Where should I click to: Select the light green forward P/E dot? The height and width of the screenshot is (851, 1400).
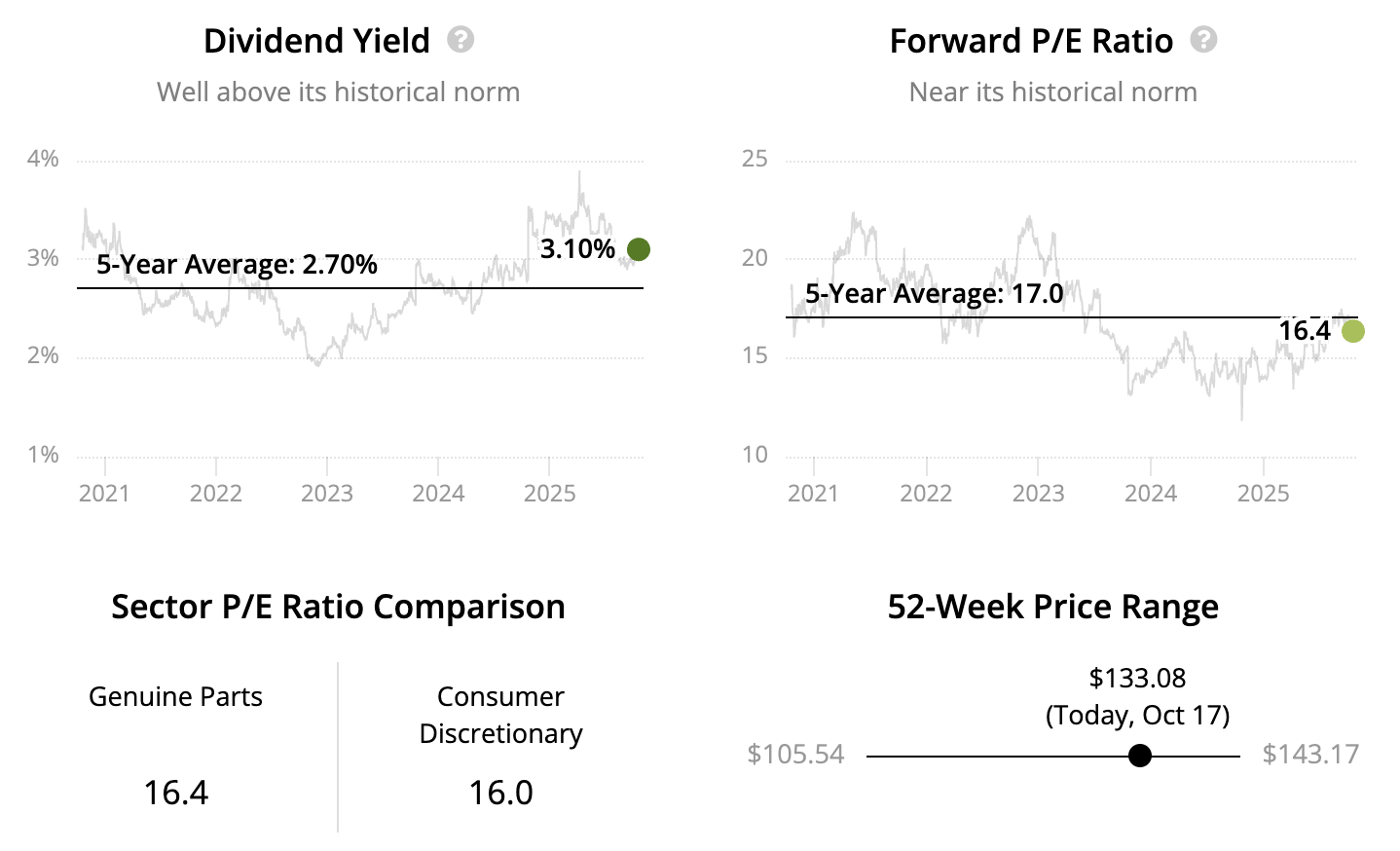click(x=1352, y=331)
